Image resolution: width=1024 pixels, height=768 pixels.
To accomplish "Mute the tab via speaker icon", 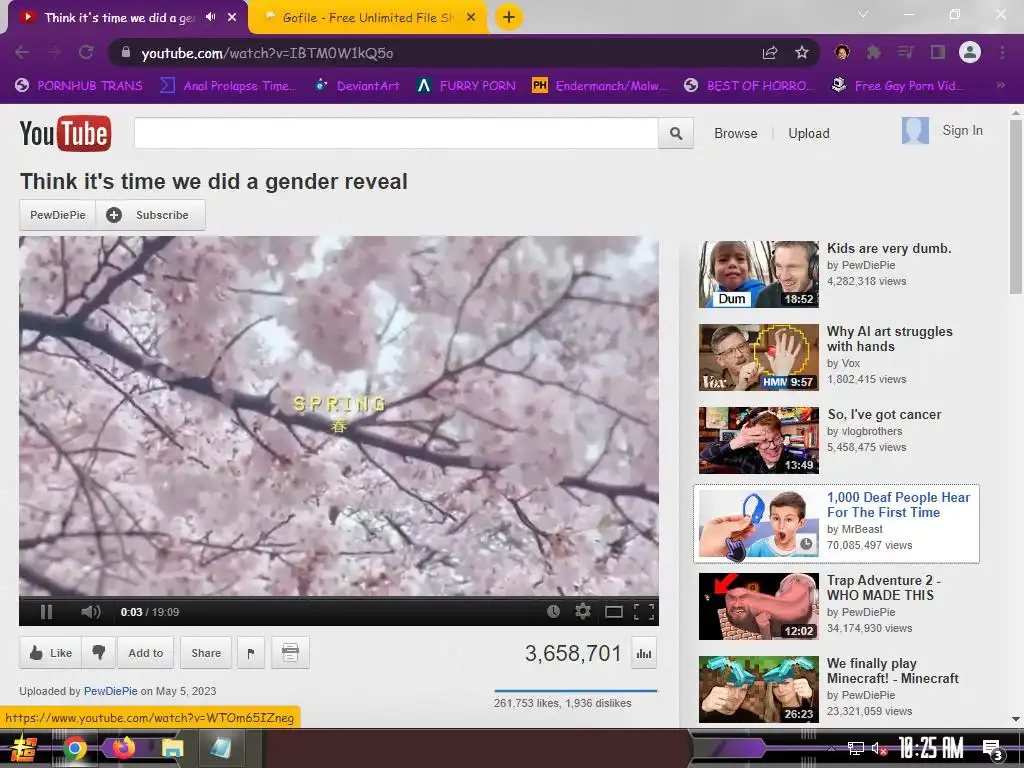I will click(x=210, y=17).
